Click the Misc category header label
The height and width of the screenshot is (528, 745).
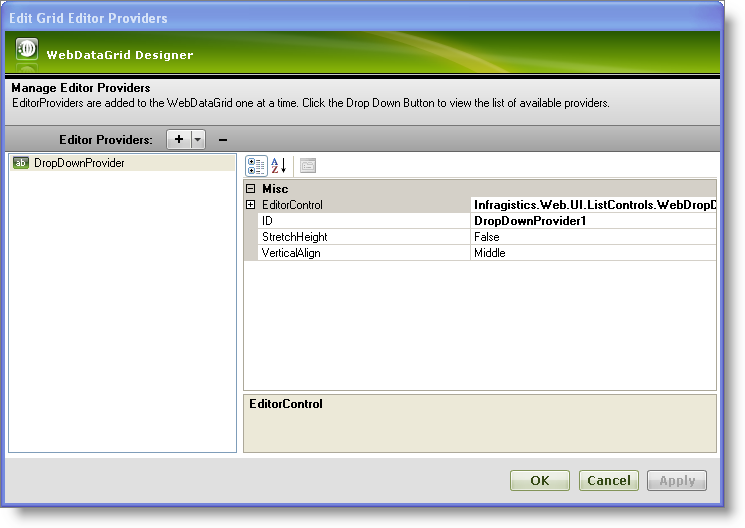(275, 189)
